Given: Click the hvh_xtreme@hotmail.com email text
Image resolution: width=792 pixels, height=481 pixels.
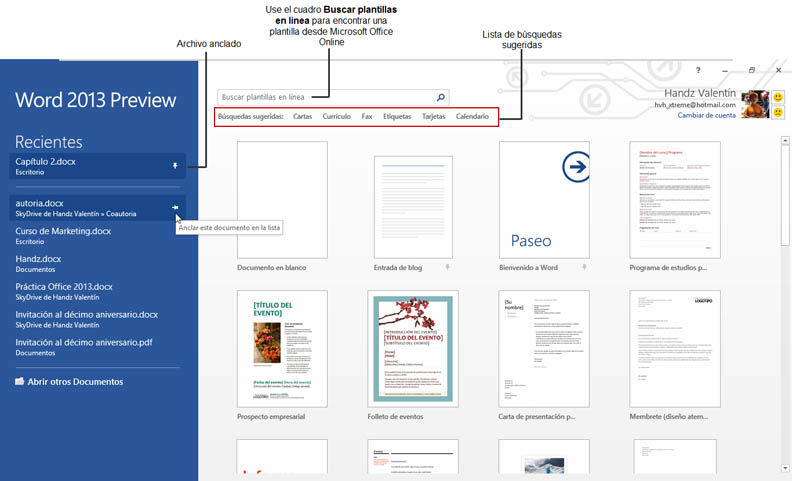Looking at the screenshot, I should pyautogui.click(x=695, y=105).
